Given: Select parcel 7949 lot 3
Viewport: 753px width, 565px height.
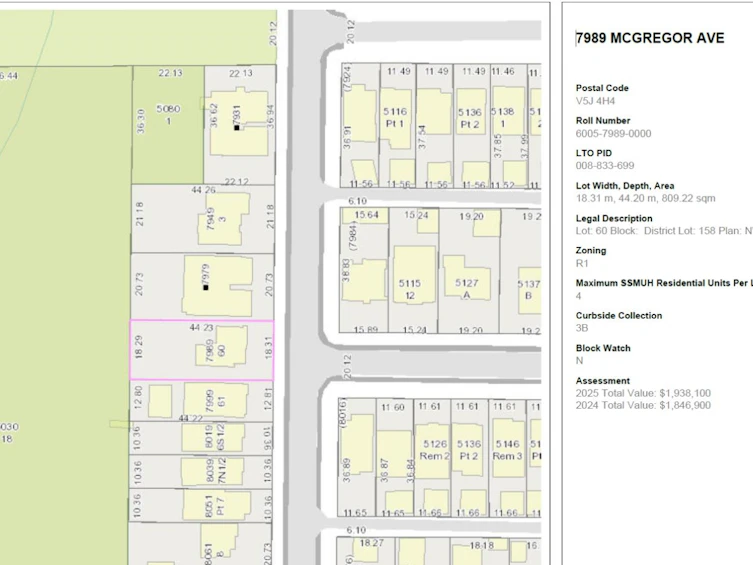Looking at the screenshot, I should tap(202, 219).
